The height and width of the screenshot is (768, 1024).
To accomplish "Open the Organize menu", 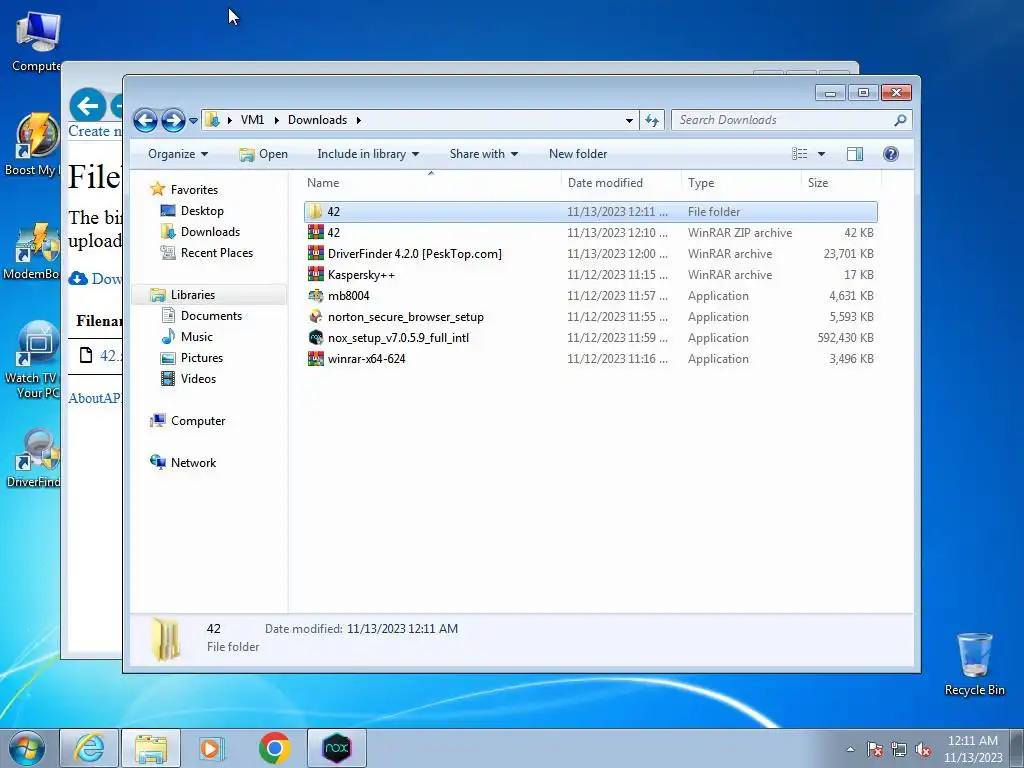I will tap(178, 154).
